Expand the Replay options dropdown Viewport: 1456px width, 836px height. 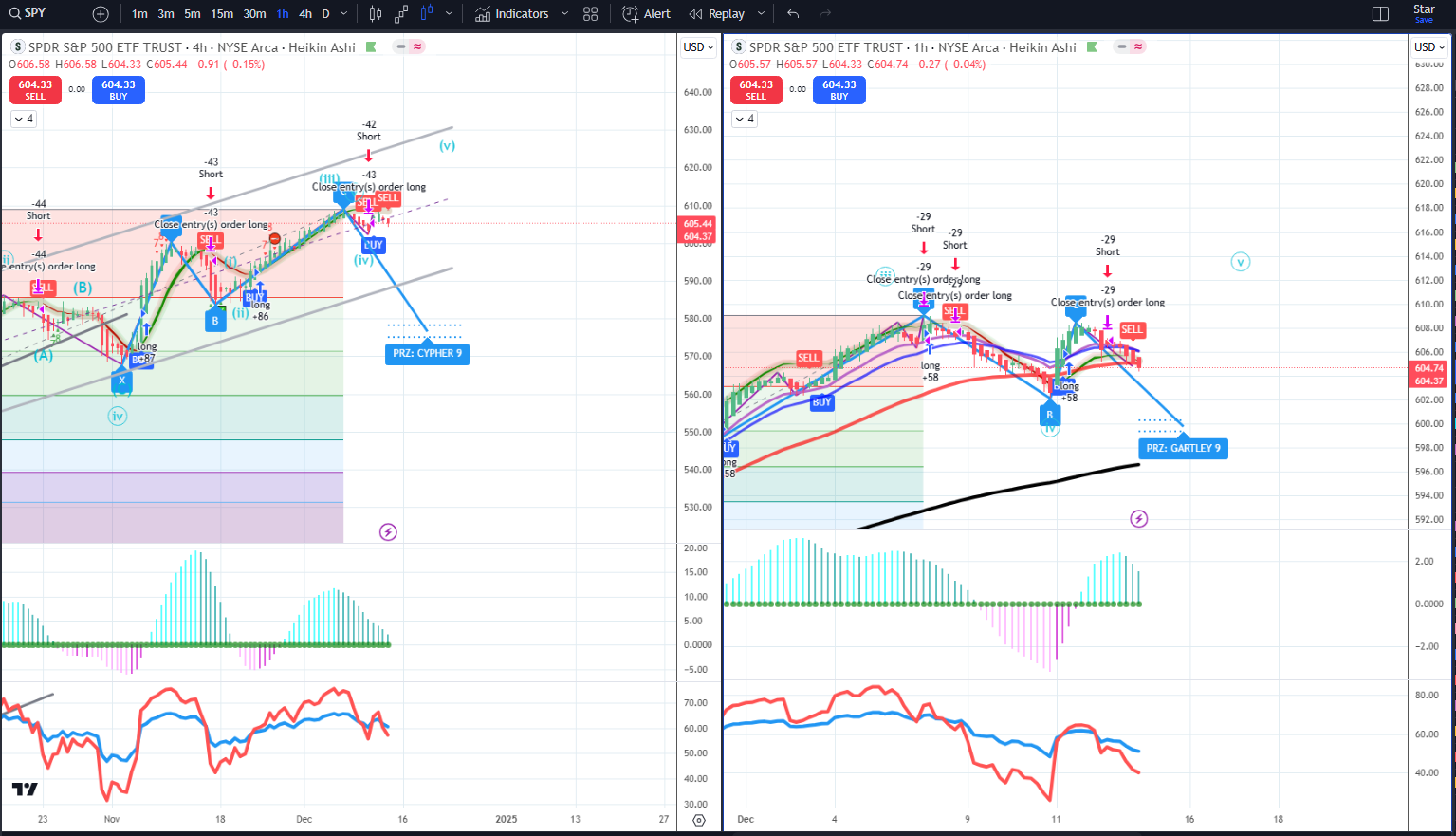click(762, 14)
